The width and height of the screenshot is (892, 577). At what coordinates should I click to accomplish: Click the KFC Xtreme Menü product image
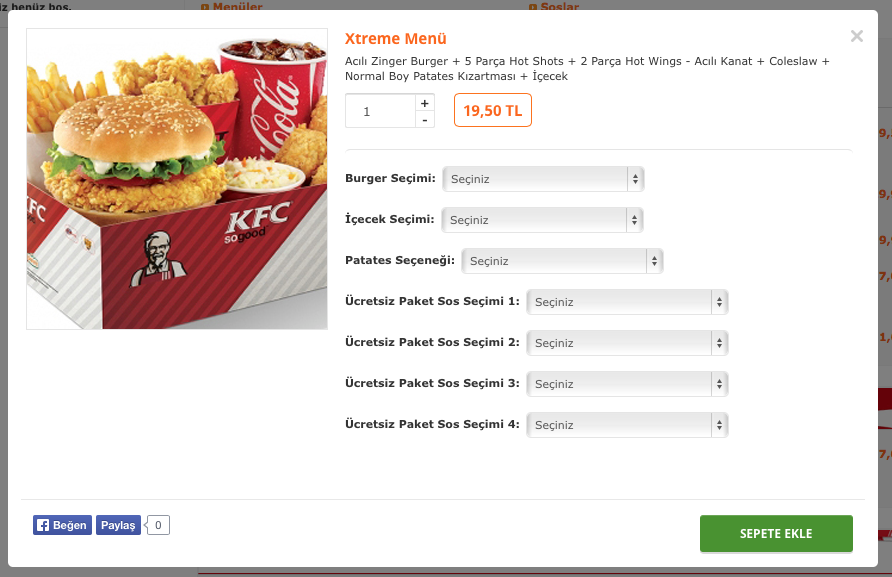[177, 179]
